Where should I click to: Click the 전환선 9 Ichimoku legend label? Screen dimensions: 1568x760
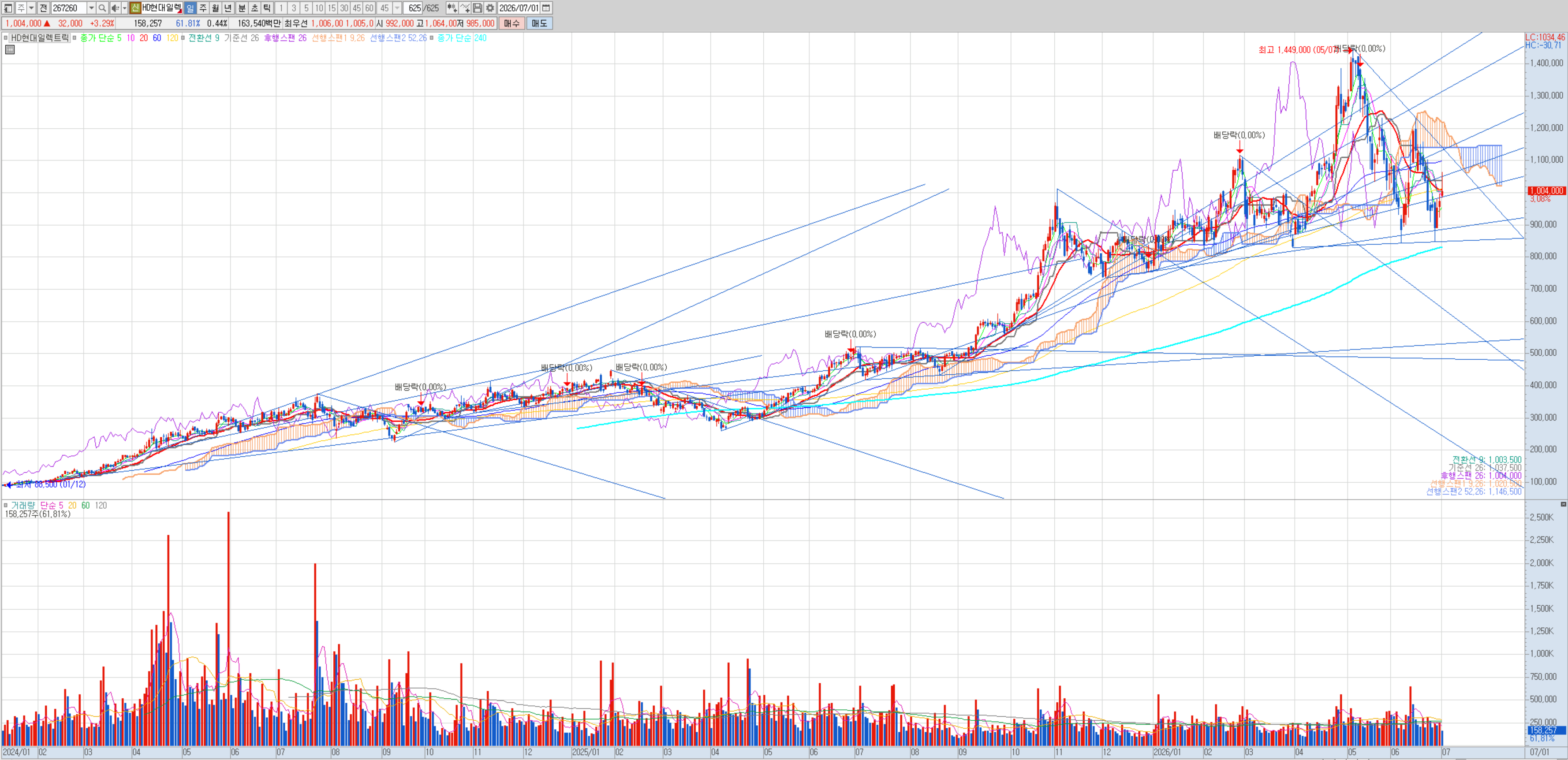pos(204,38)
